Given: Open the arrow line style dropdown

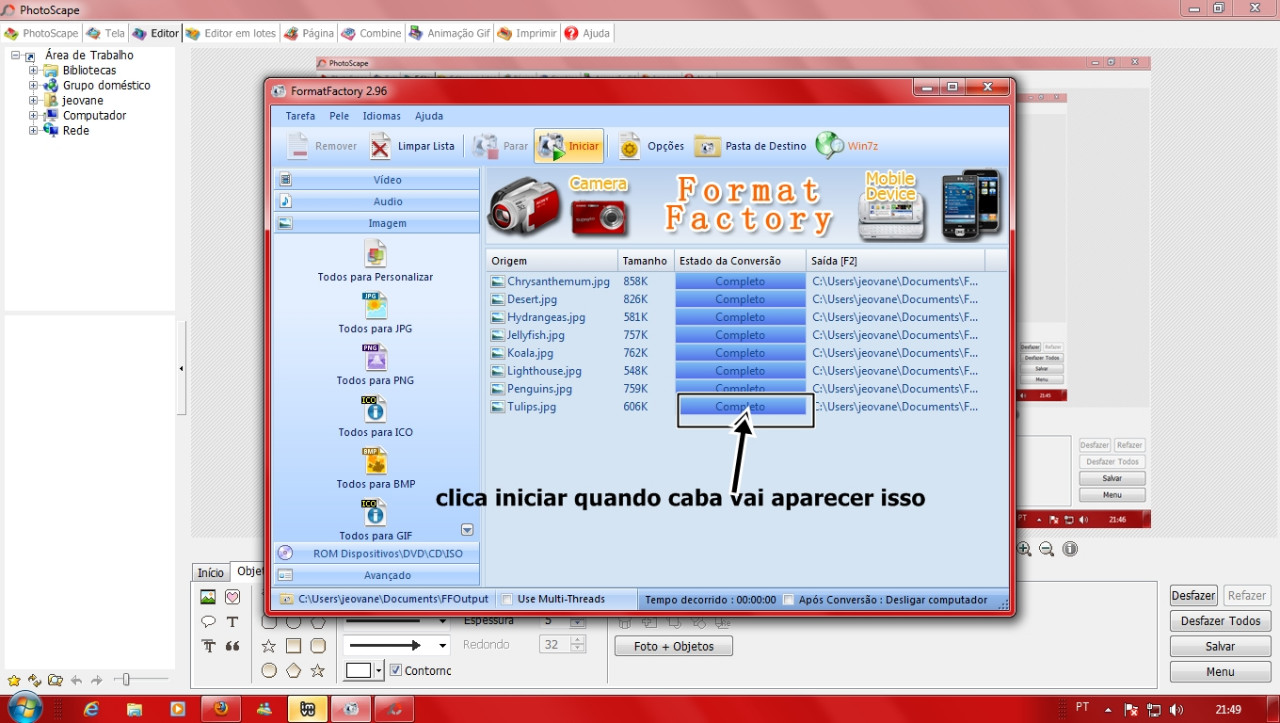Looking at the screenshot, I should (x=443, y=646).
